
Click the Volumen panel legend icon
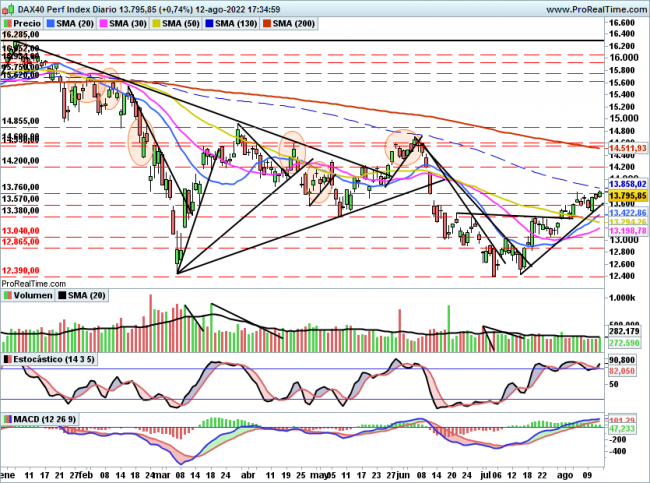click(x=6, y=295)
